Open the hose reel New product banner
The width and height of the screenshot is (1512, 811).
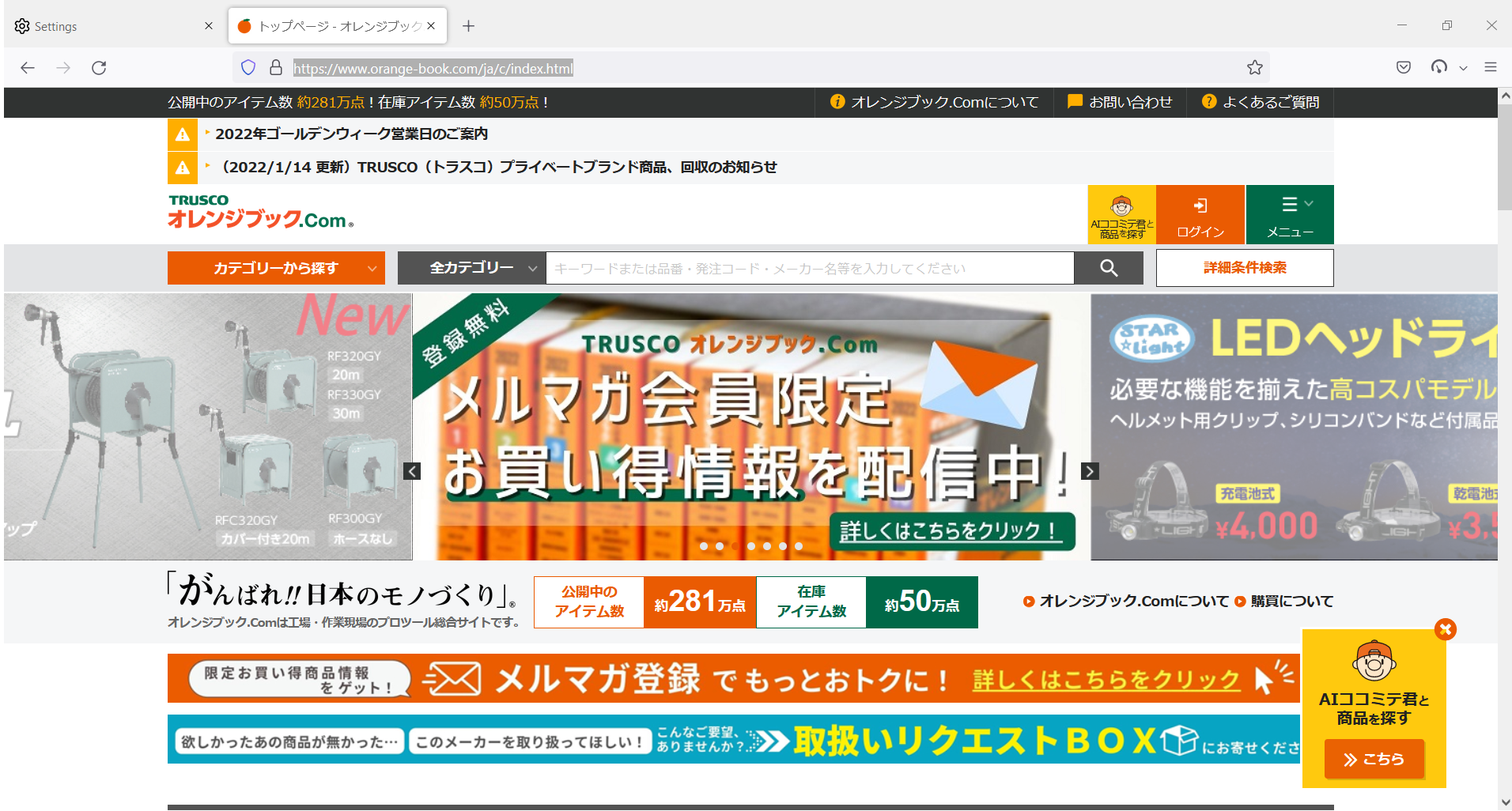[x=208, y=427]
